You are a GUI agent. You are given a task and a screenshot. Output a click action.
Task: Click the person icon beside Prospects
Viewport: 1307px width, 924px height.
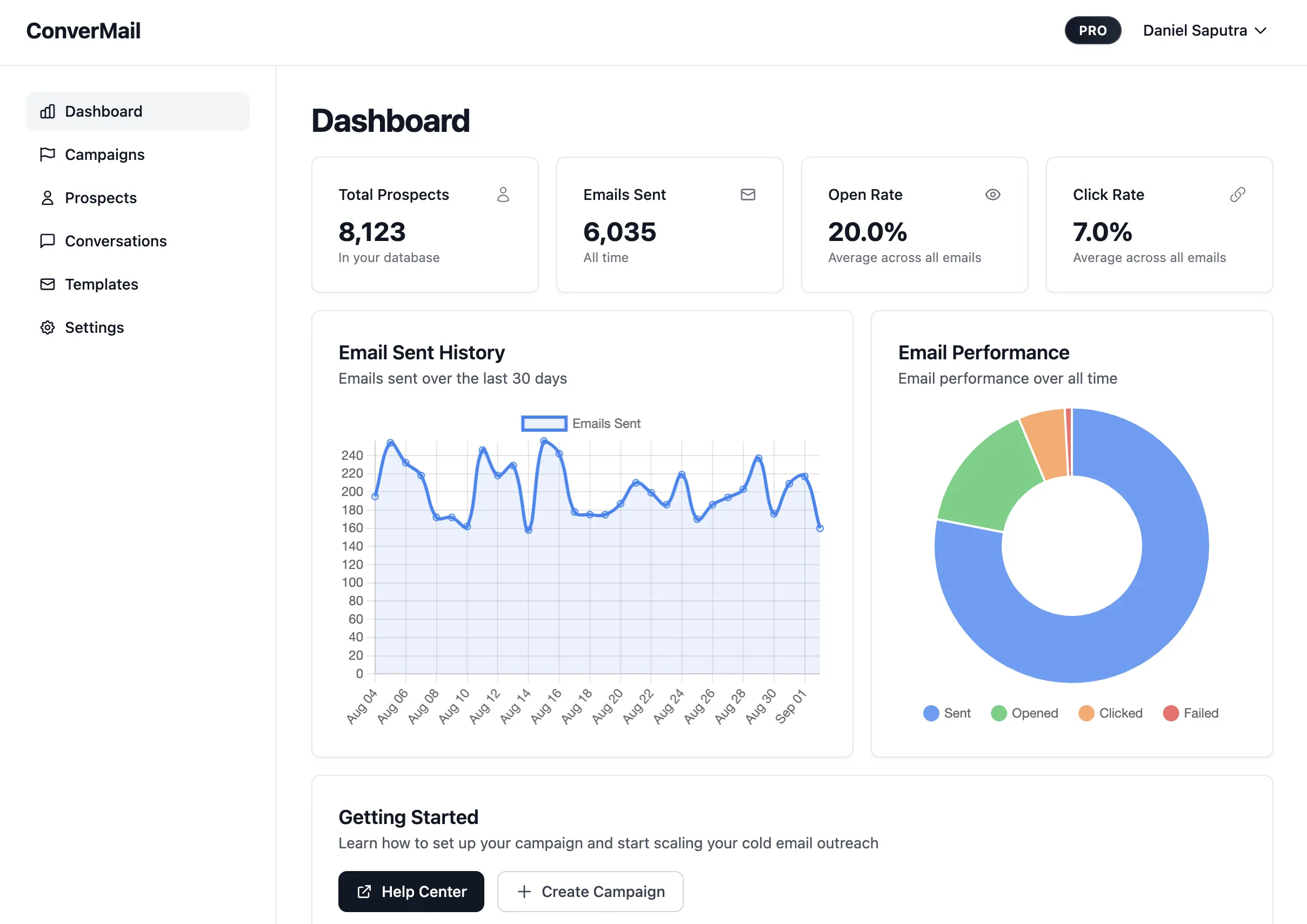coord(48,198)
